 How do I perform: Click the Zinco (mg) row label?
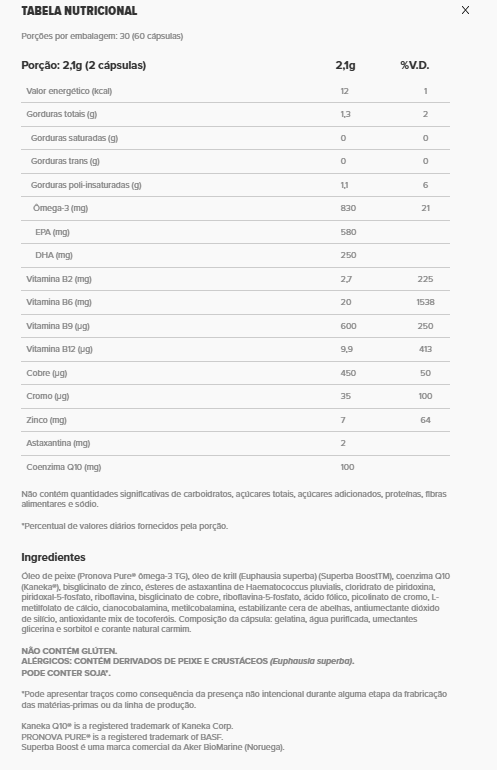pos(47,420)
